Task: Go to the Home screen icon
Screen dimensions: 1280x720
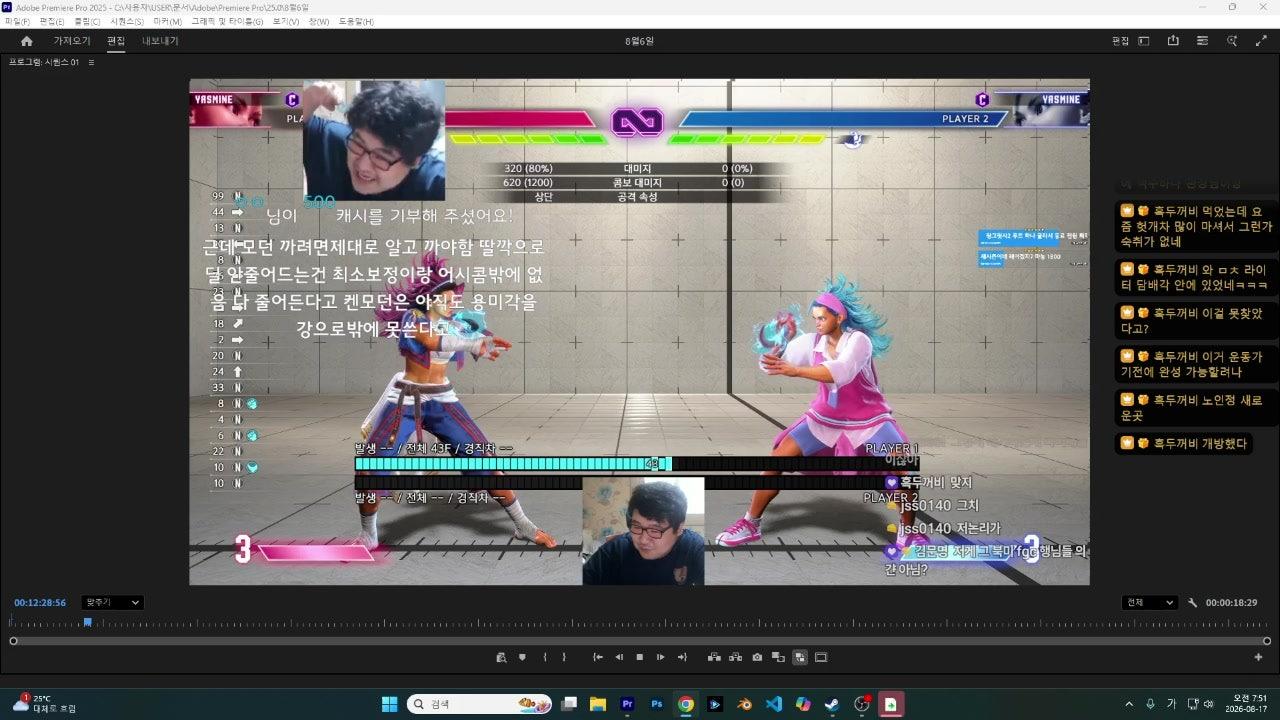Action: click(x=27, y=41)
